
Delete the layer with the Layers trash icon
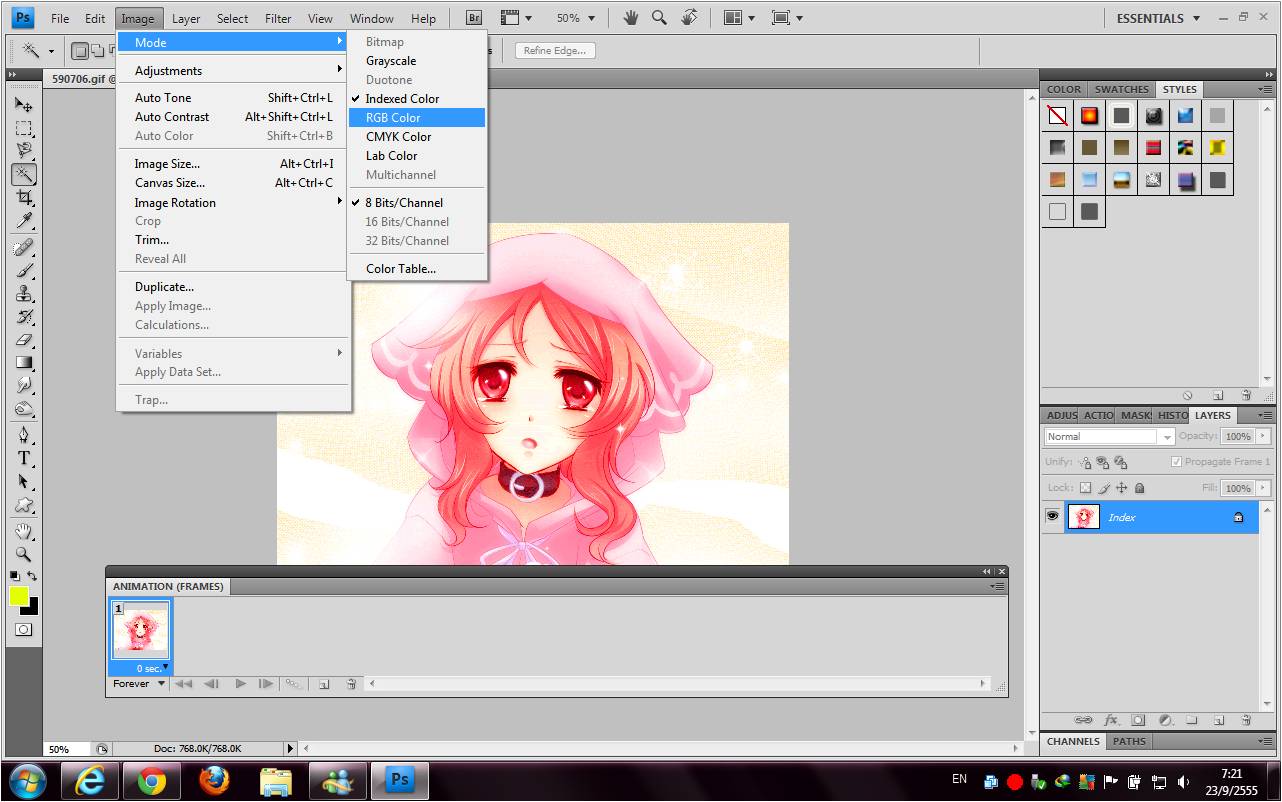pos(1246,720)
